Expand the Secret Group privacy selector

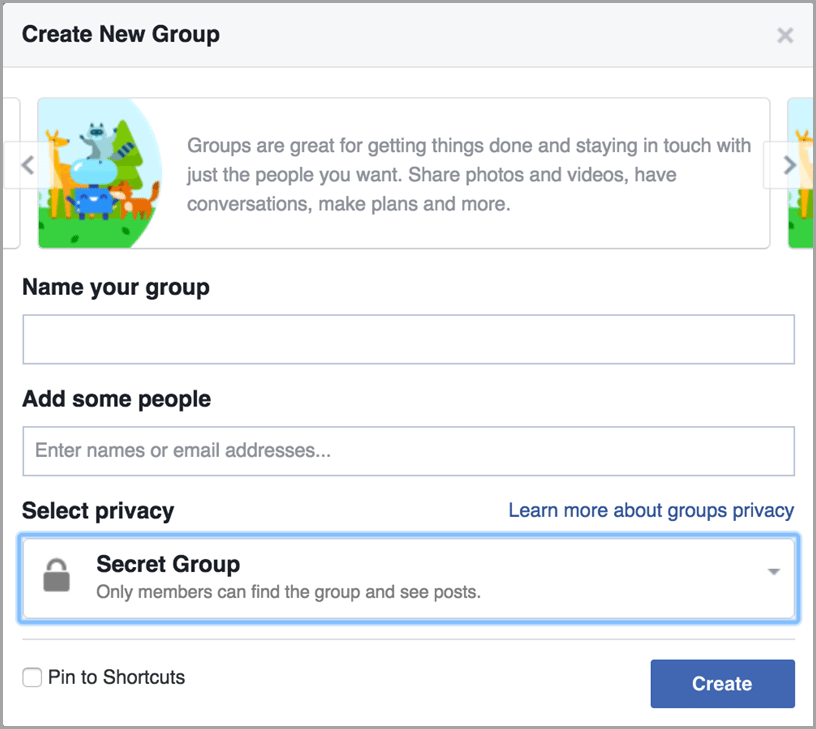[409, 578]
